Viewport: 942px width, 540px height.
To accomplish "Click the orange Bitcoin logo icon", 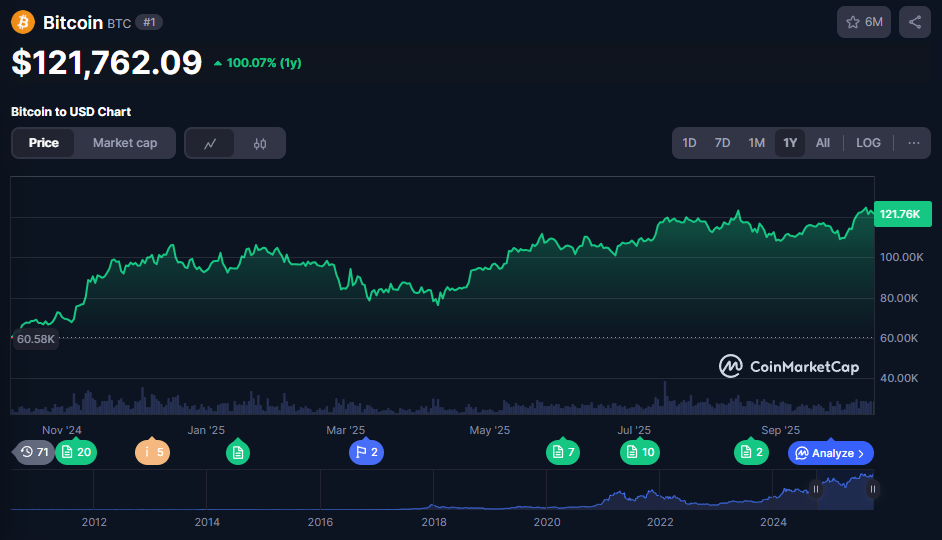I will point(23,22).
